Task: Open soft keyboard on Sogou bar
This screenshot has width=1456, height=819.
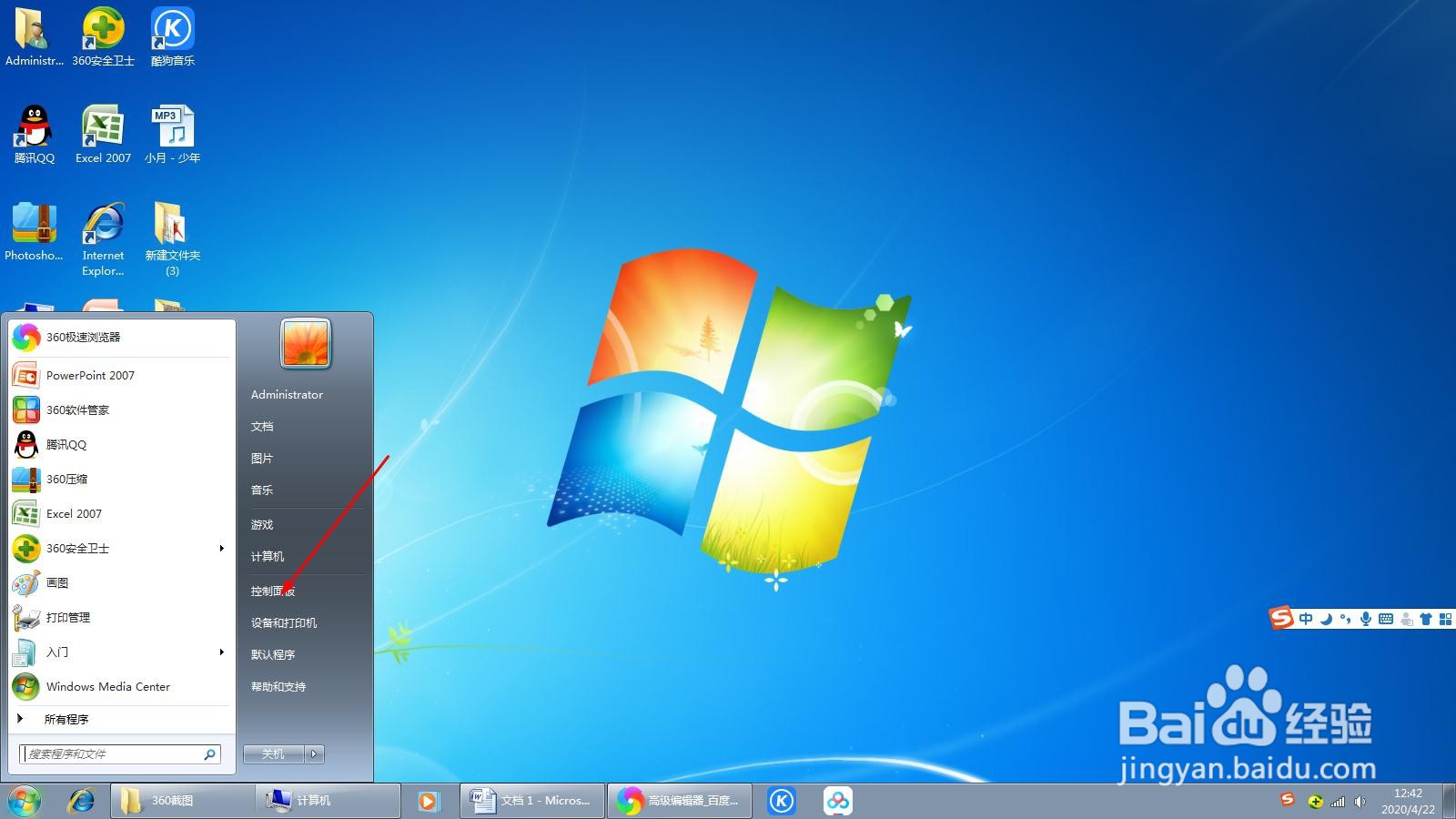Action: [1386, 619]
